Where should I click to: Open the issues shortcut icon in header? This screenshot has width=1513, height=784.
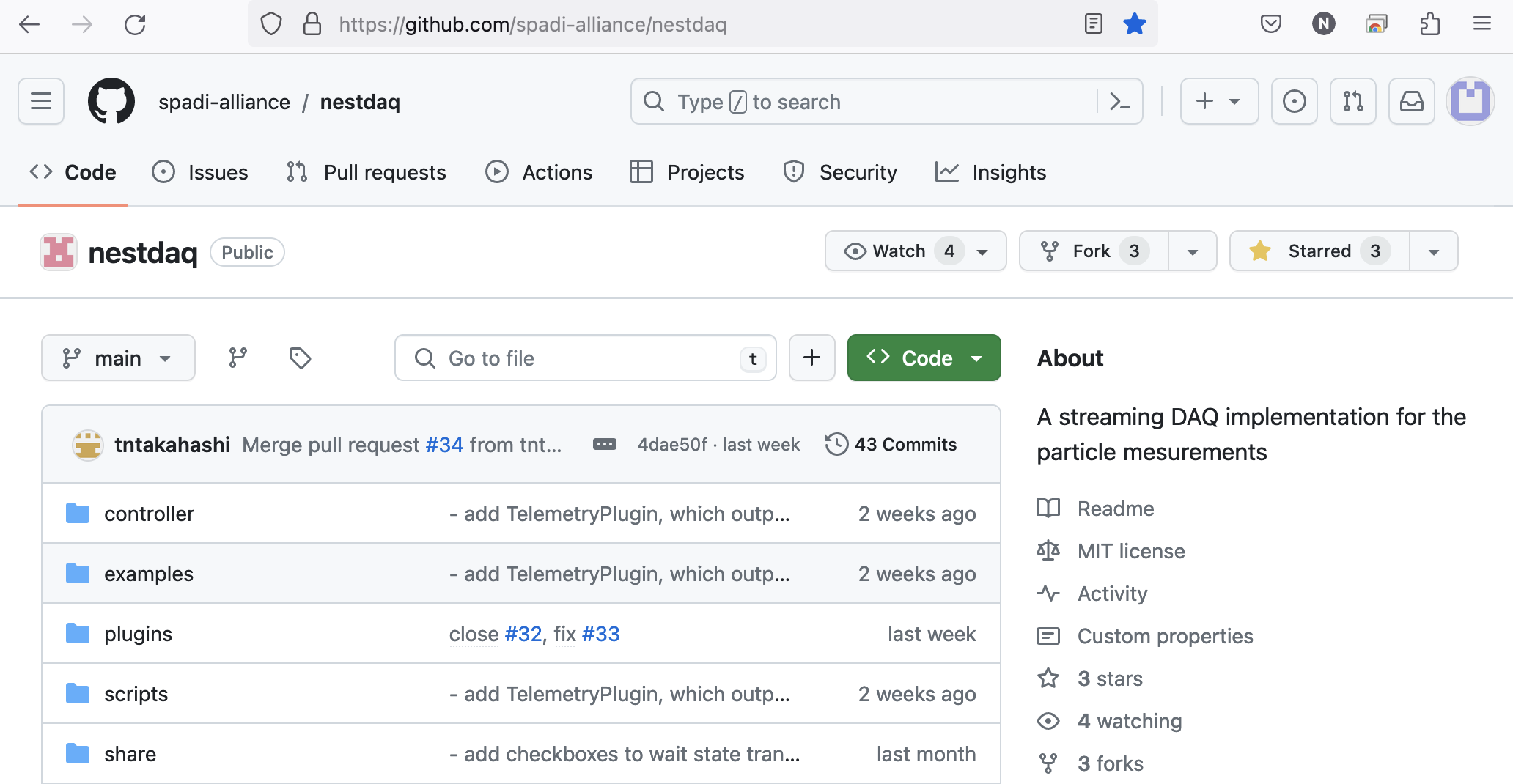coord(1294,101)
